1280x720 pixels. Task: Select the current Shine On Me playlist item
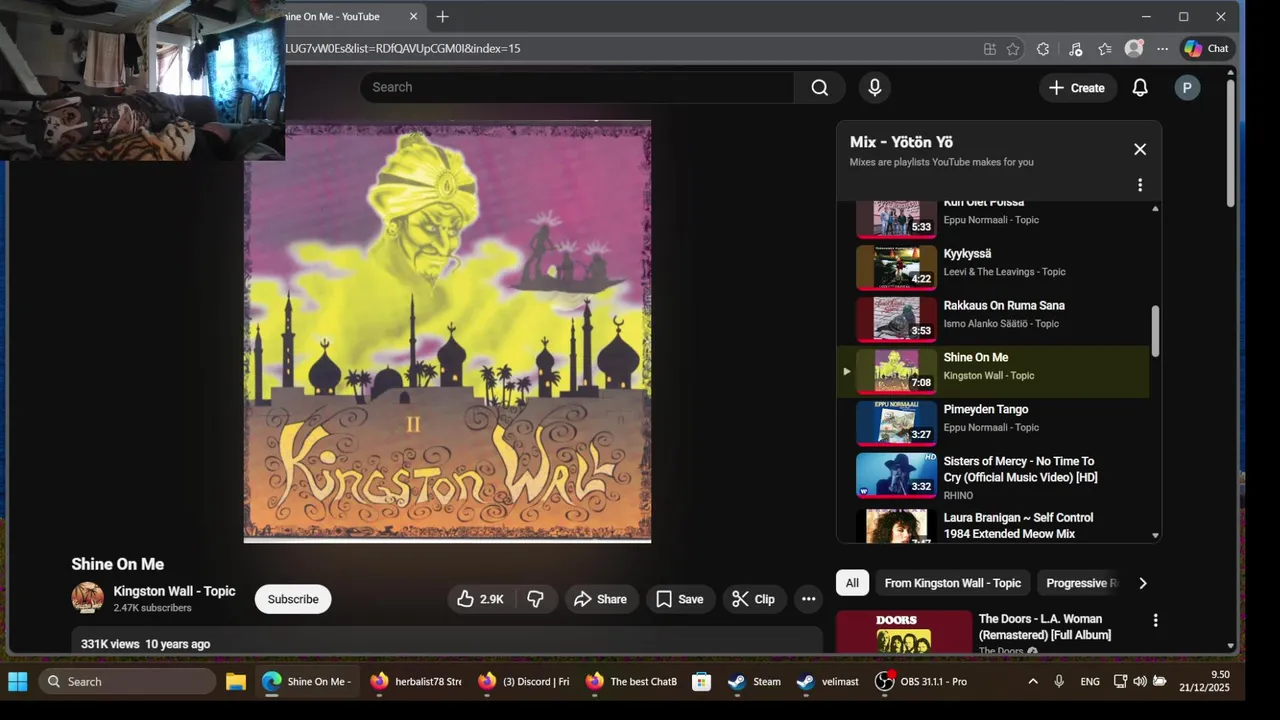(x=993, y=371)
